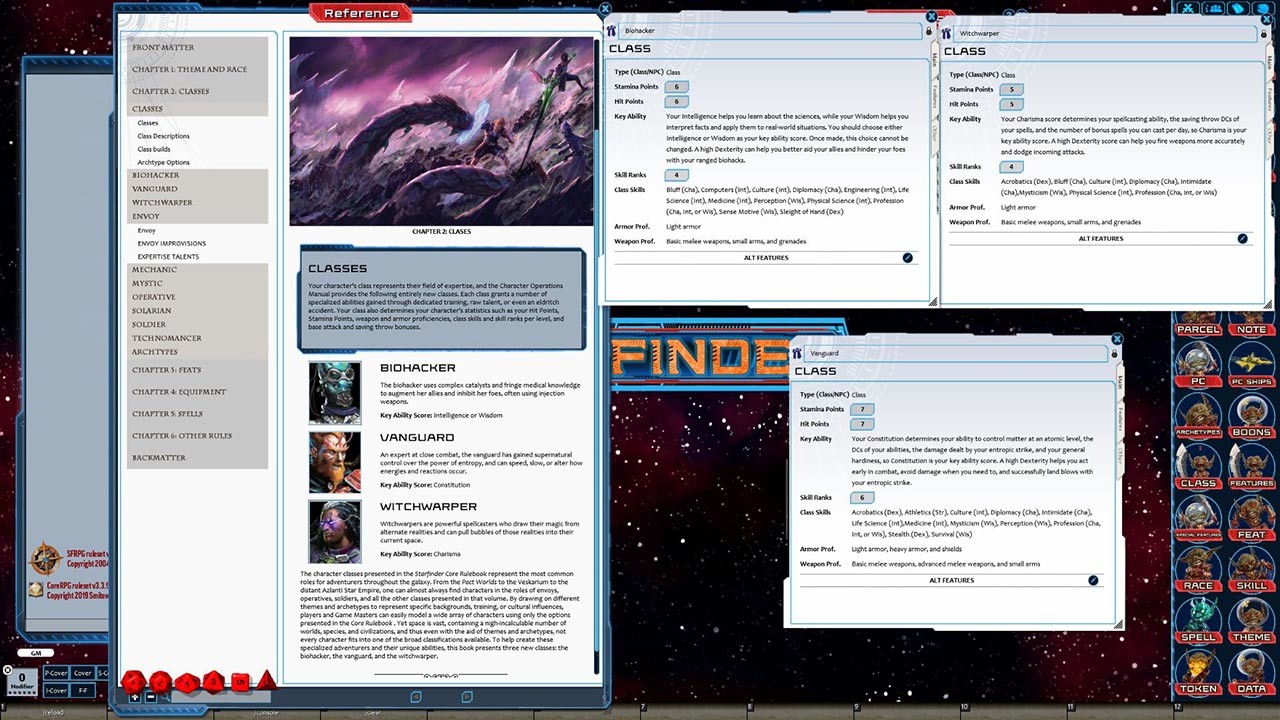Click the plus button on the chat bar

(x=135, y=698)
